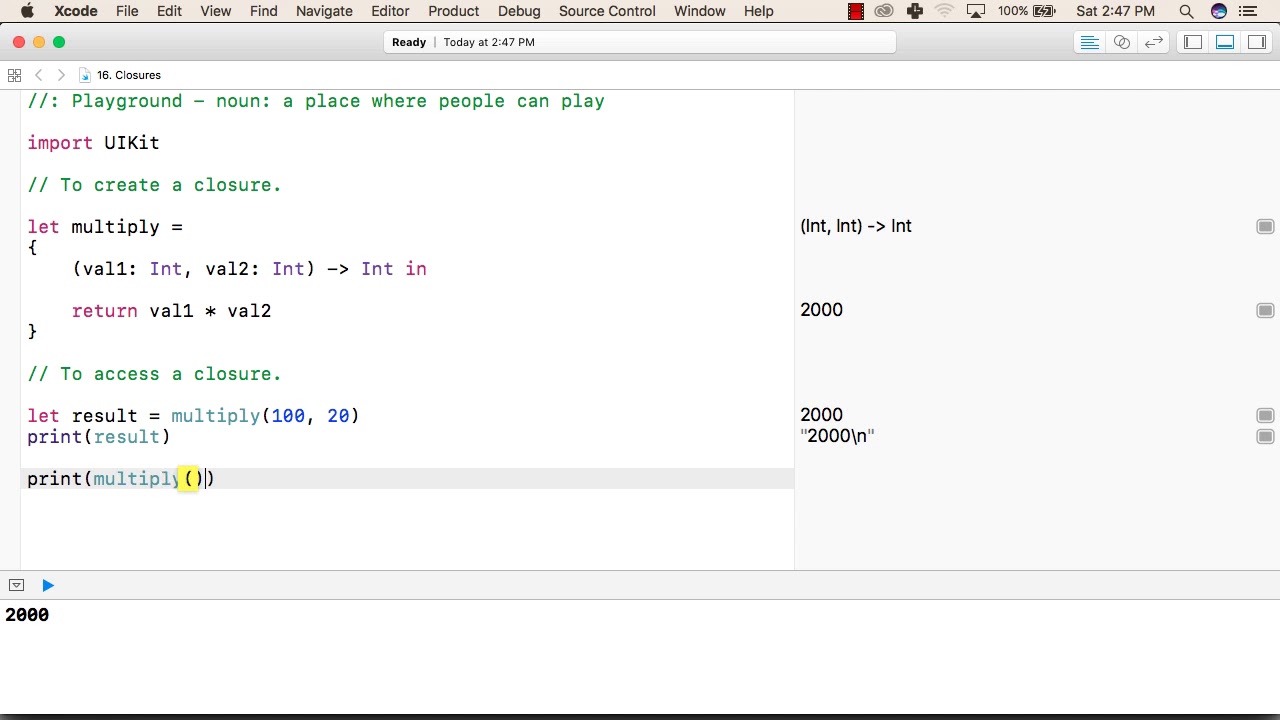Open the Navigate menu
Viewport: 1280px width, 720px height.
tap(324, 11)
